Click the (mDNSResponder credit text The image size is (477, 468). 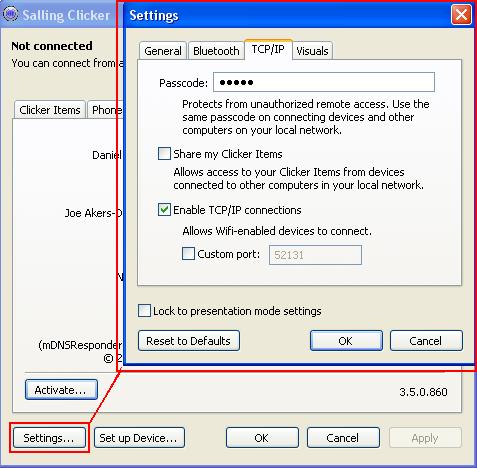pos(80,345)
